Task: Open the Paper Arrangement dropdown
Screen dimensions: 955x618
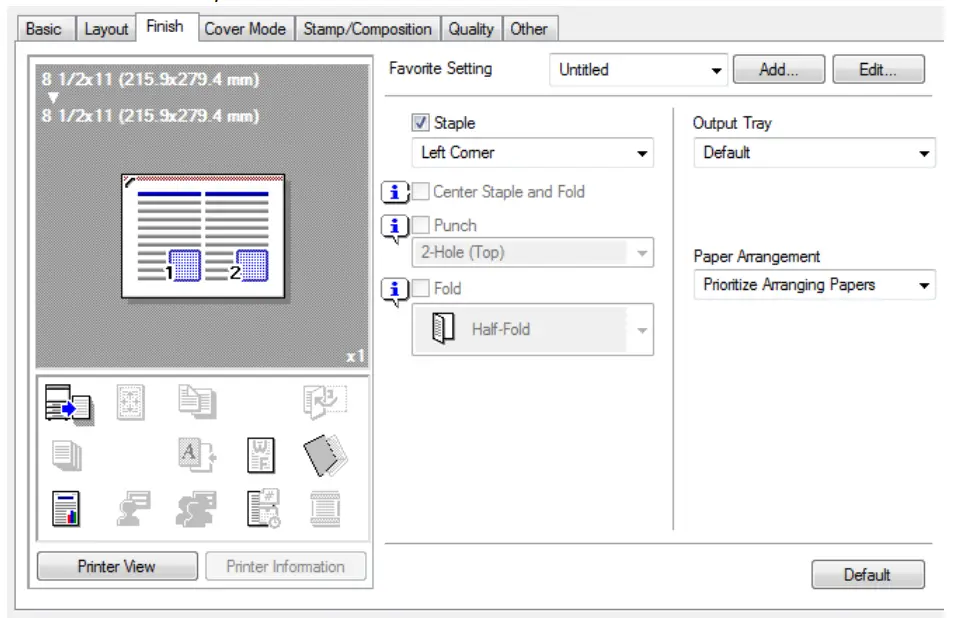Action: click(x=813, y=285)
